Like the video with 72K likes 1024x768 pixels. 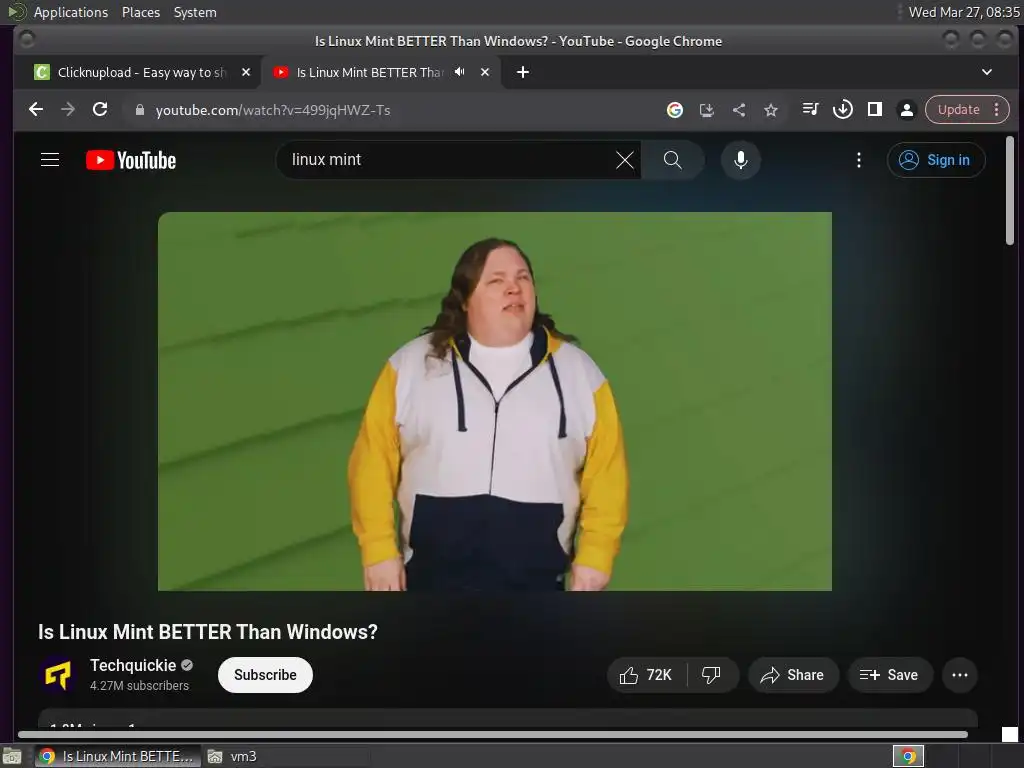tap(647, 675)
